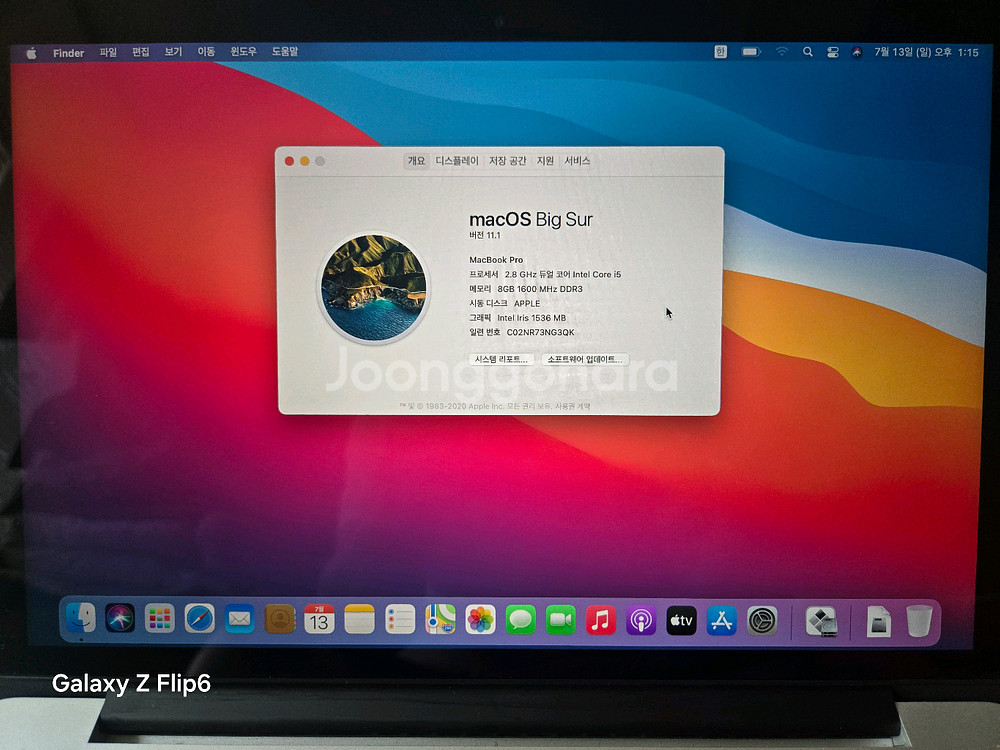The width and height of the screenshot is (1000, 750).
Task: Click the 8GB 1600 MHz DDR3 text
Action: [540, 289]
